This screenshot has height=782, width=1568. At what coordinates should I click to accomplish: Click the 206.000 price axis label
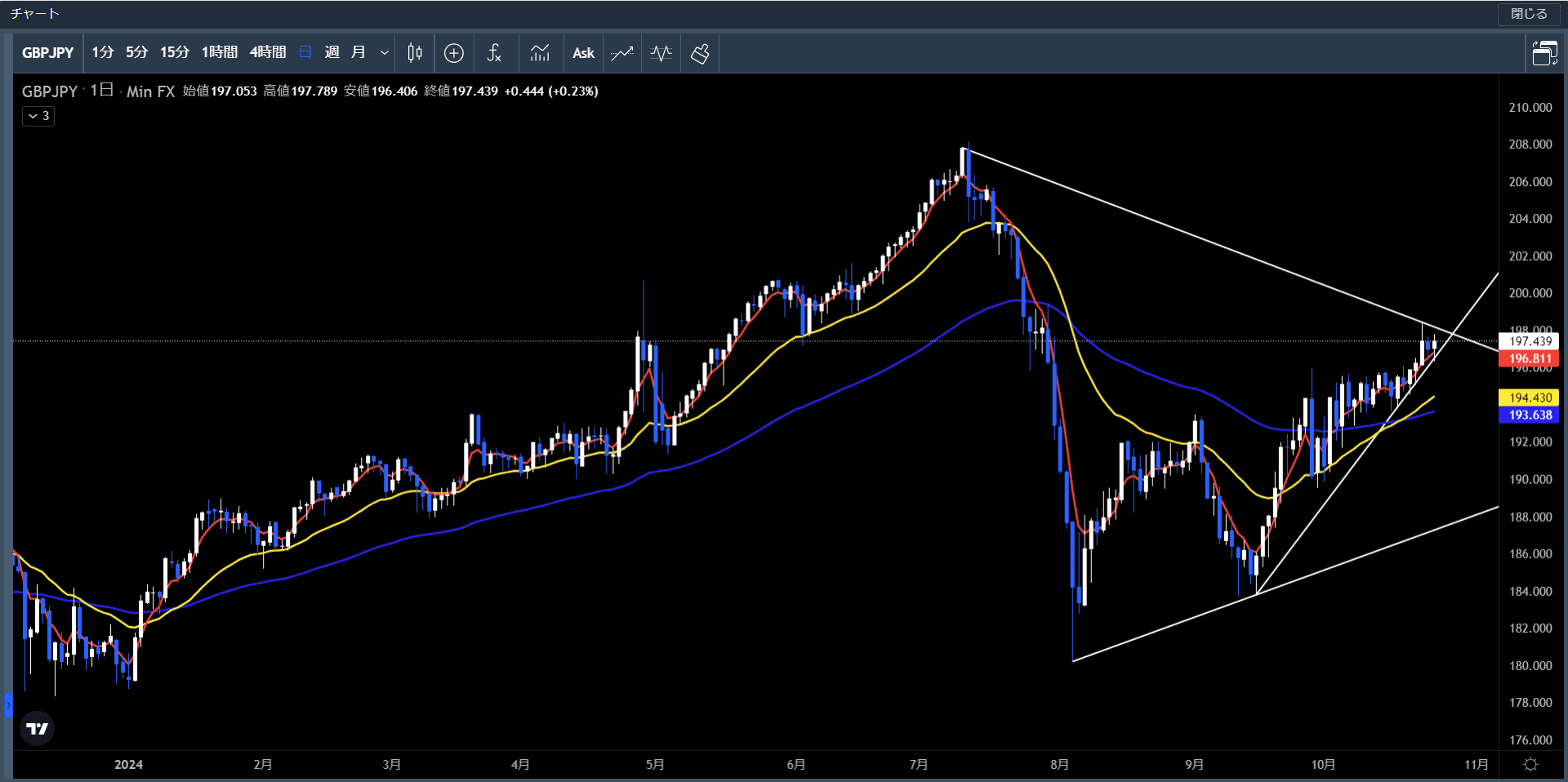pyautogui.click(x=1530, y=182)
